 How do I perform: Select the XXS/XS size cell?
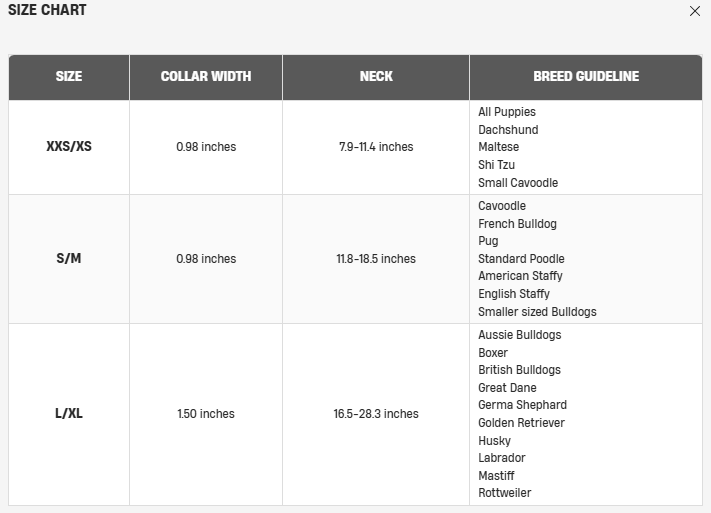click(69, 147)
